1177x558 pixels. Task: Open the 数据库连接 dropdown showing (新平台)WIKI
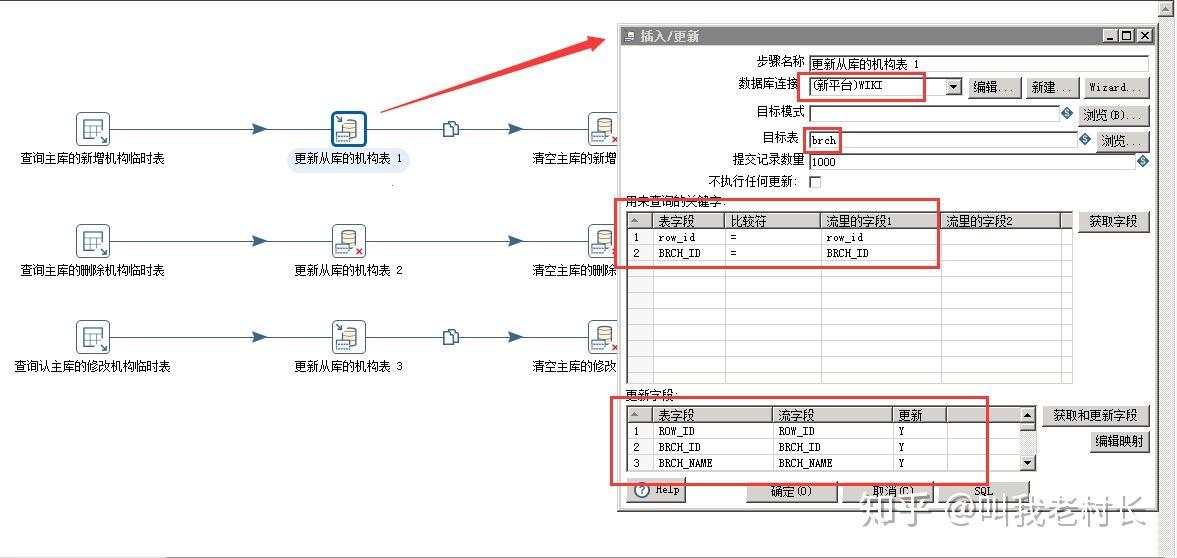(886, 86)
